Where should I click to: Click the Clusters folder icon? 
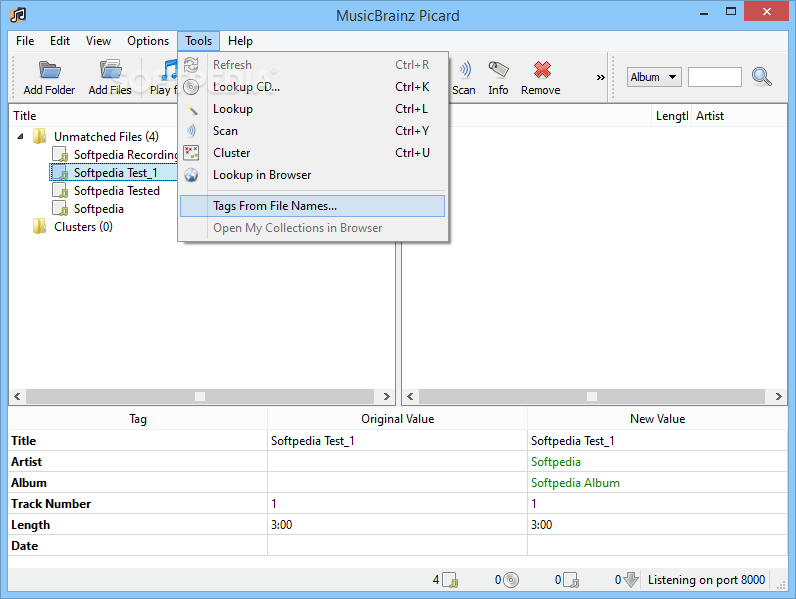pos(40,226)
